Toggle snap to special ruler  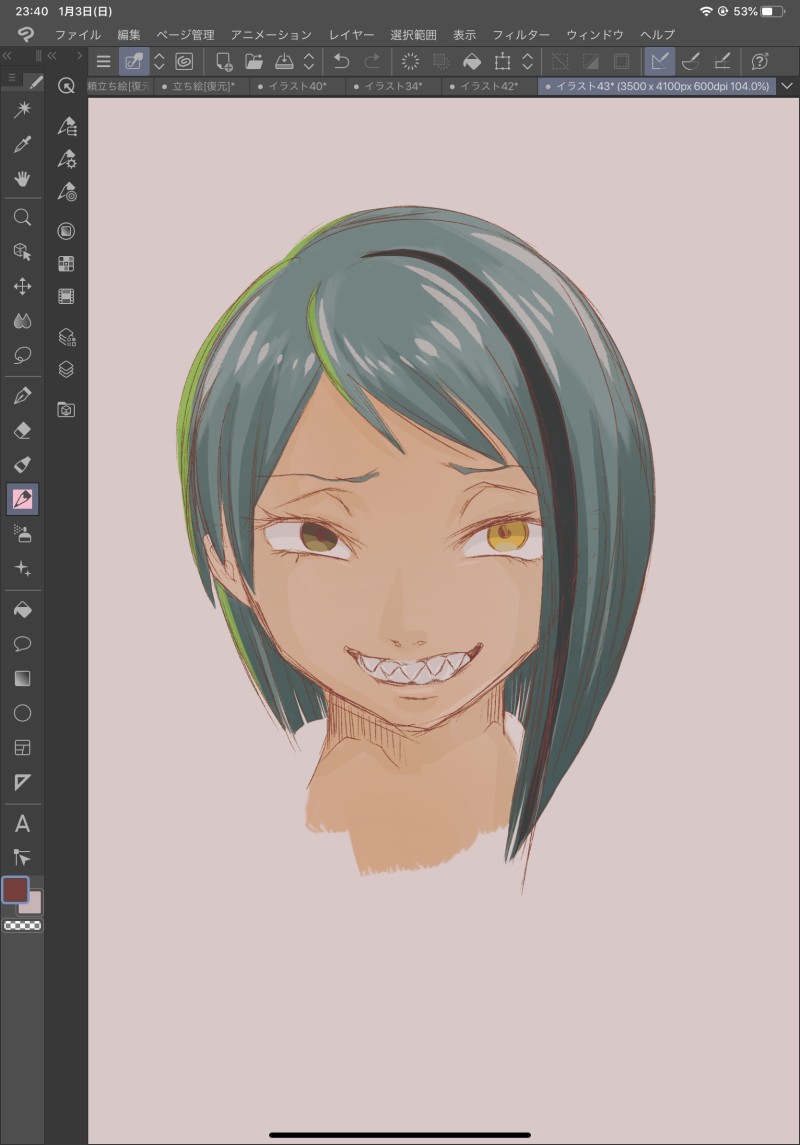[691, 61]
